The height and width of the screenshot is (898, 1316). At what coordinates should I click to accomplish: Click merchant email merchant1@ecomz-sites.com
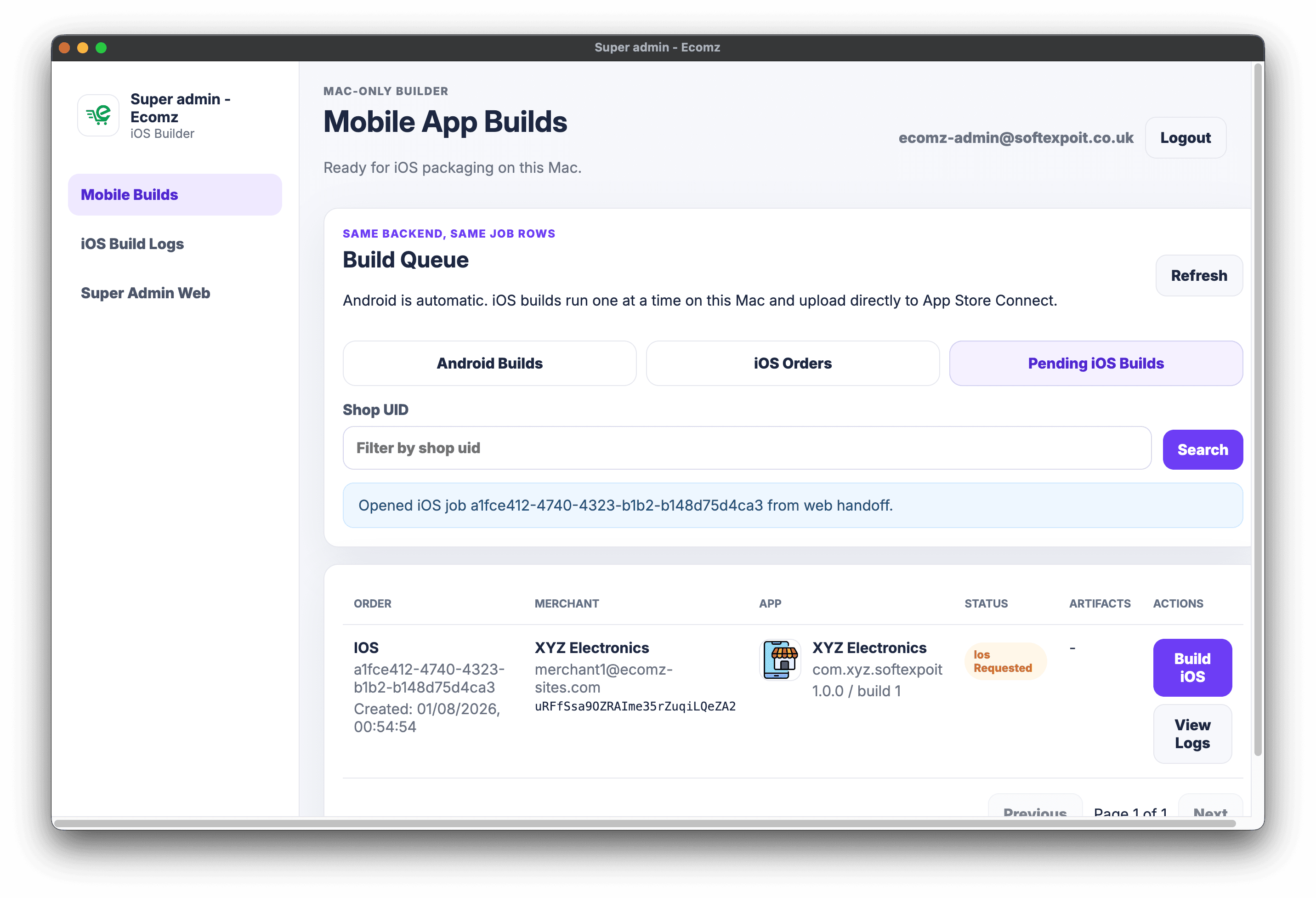point(603,678)
